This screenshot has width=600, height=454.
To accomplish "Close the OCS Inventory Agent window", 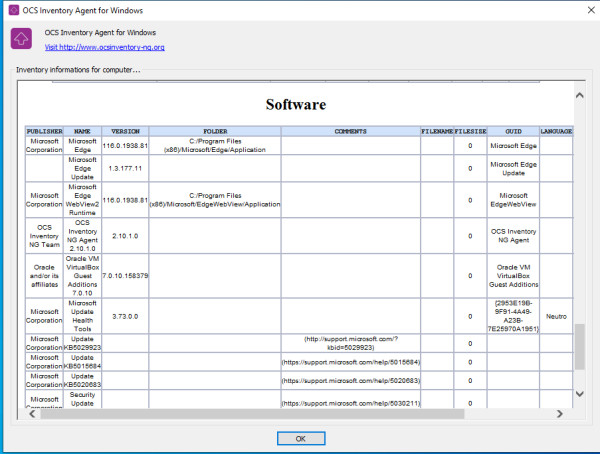I will [591, 10].
